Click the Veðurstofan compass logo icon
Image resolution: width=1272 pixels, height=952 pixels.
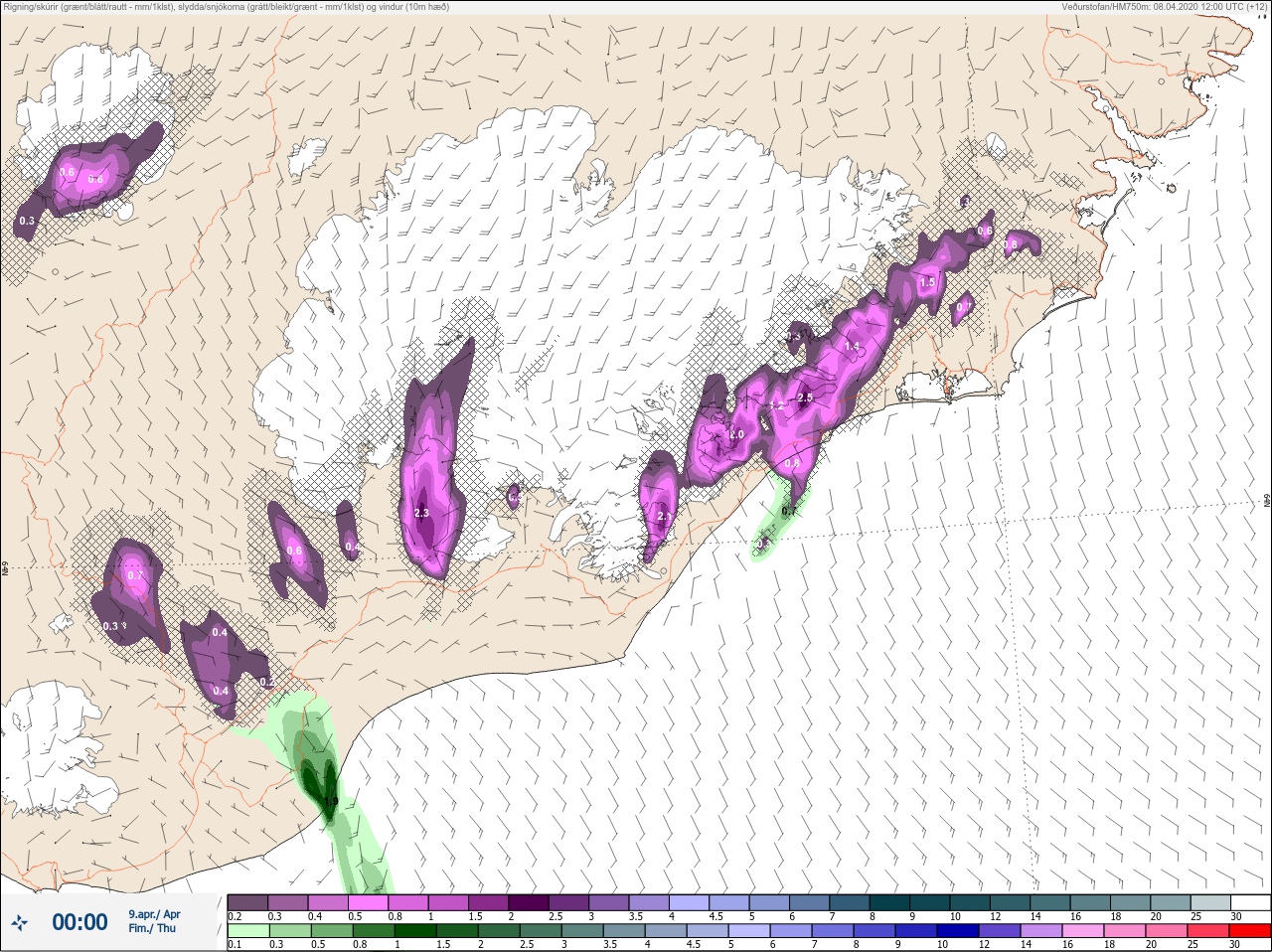[19, 922]
